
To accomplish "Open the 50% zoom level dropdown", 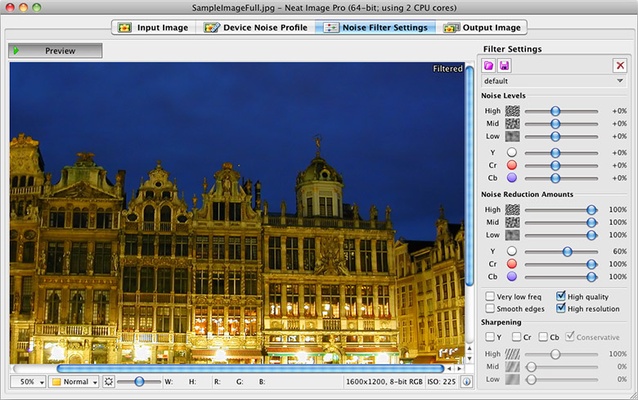I will (x=29, y=382).
